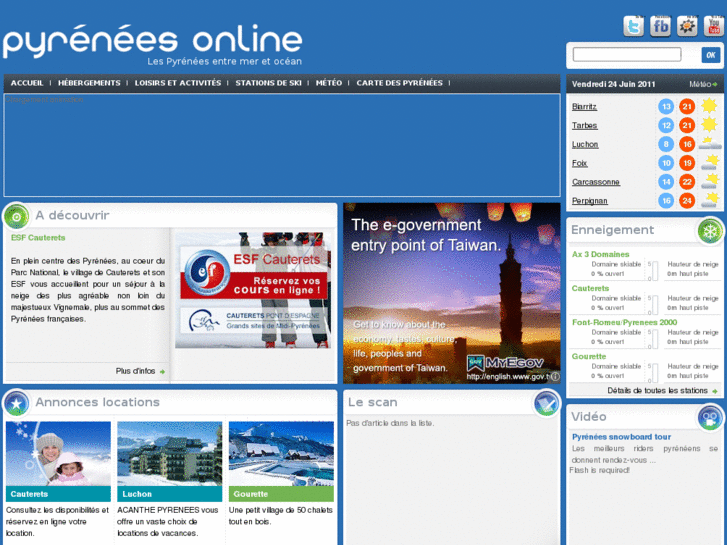Image resolution: width=727 pixels, height=545 pixels.
Task: Open Font-Romeu/Pyrenees 2000 snow report
Action: (624, 322)
